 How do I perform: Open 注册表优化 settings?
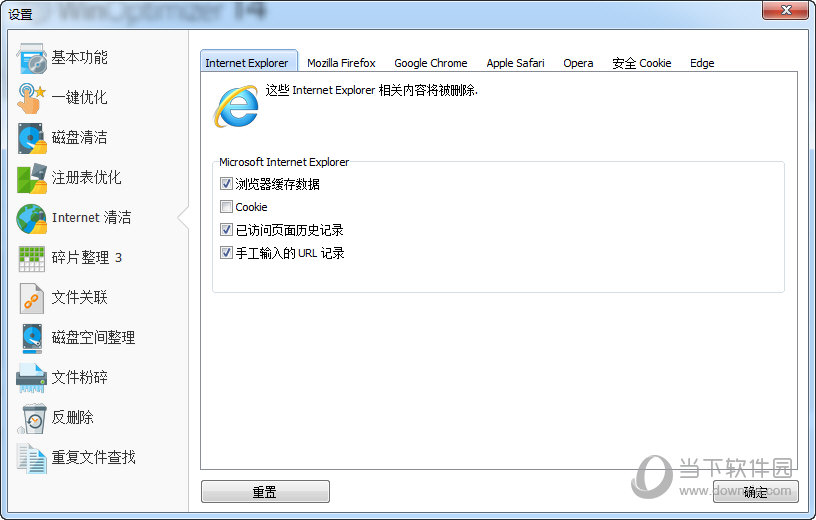pos(86,177)
